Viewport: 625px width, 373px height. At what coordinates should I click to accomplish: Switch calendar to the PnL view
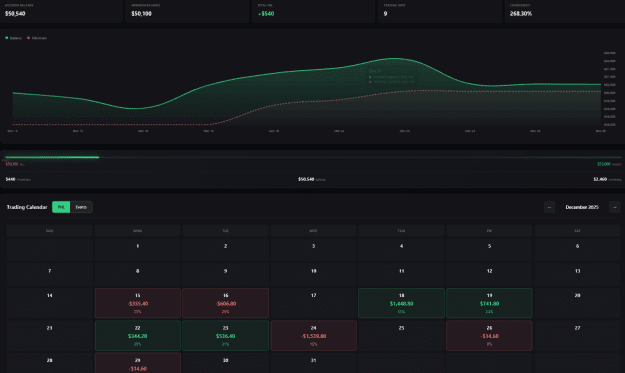61,207
